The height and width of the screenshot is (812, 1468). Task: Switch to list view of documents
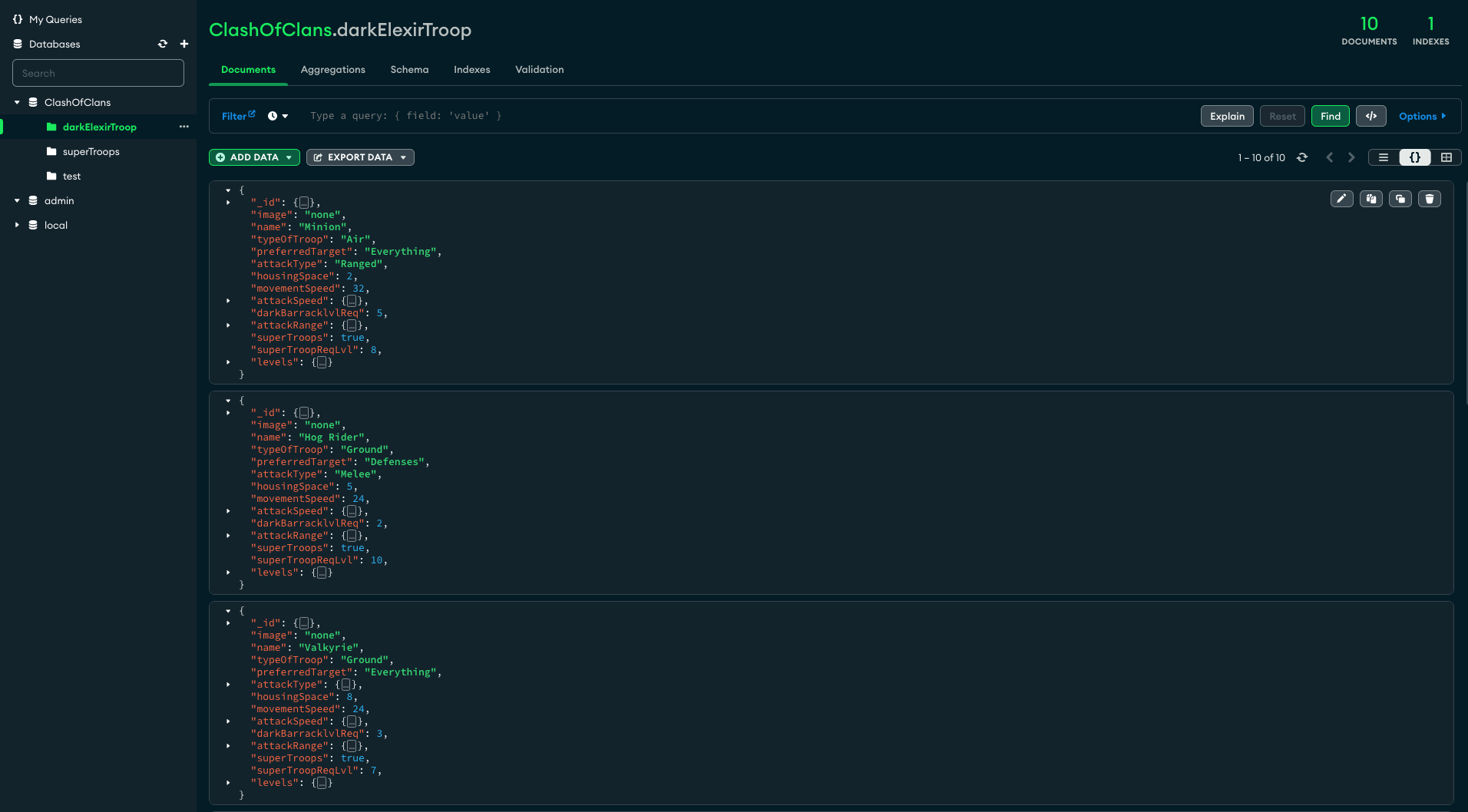[1384, 157]
